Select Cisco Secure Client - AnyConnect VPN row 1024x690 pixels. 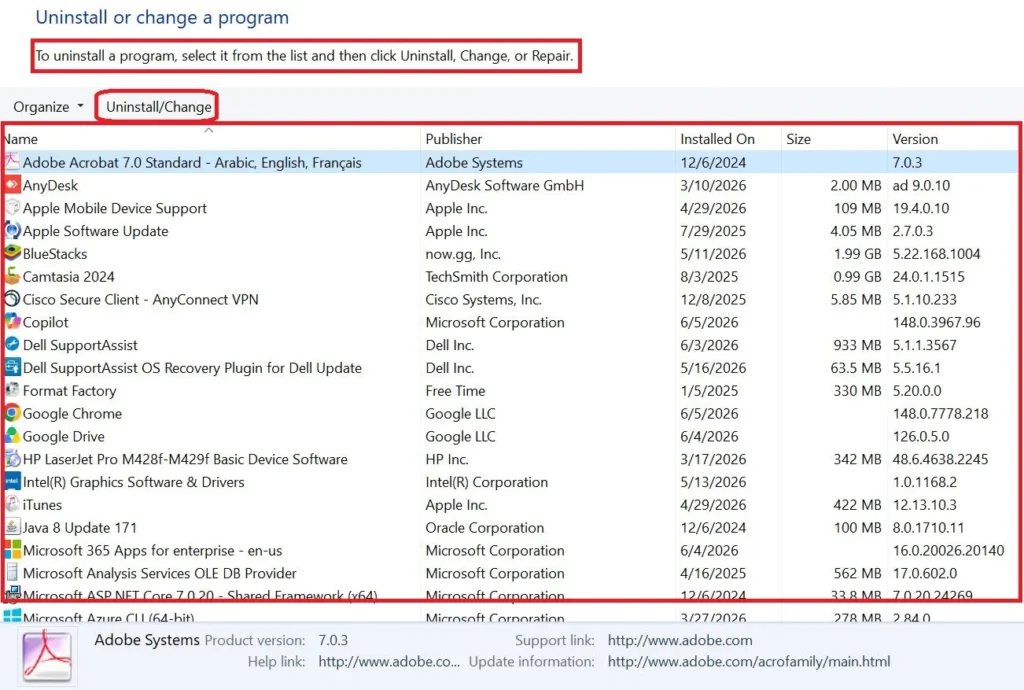click(511, 300)
